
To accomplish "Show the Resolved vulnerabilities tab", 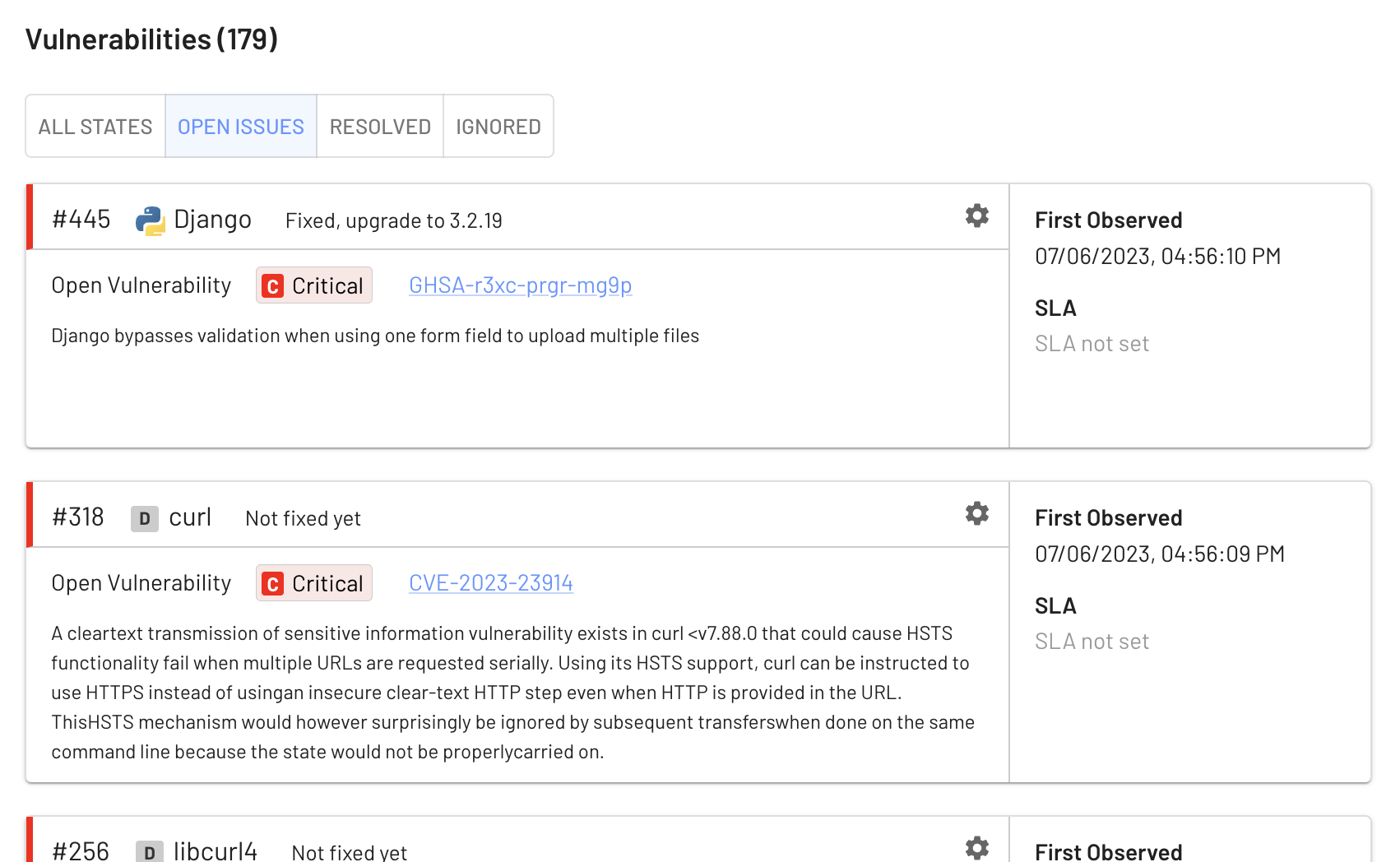I will [x=380, y=126].
